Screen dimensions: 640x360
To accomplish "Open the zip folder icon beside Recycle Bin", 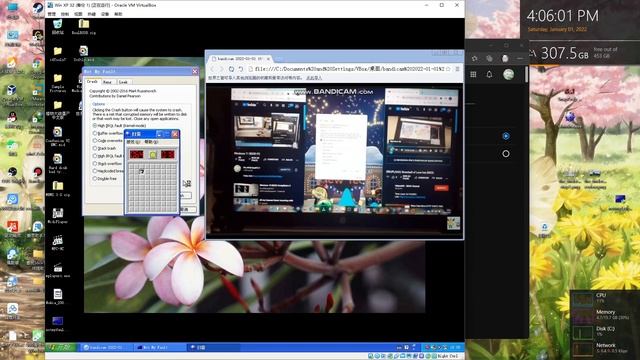I will (84, 26).
